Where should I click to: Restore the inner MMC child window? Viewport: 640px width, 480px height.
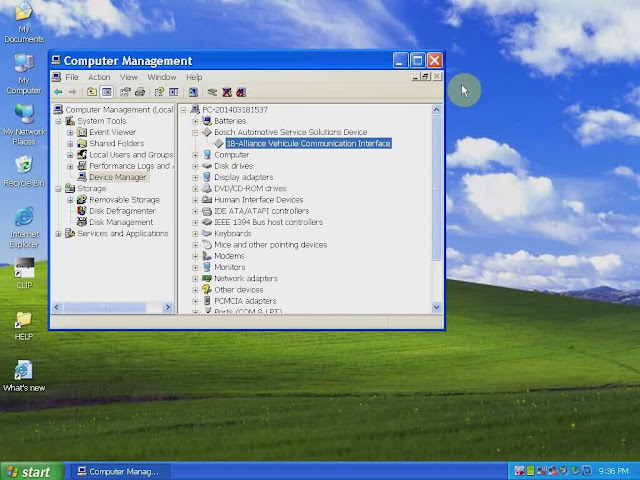tap(426, 76)
